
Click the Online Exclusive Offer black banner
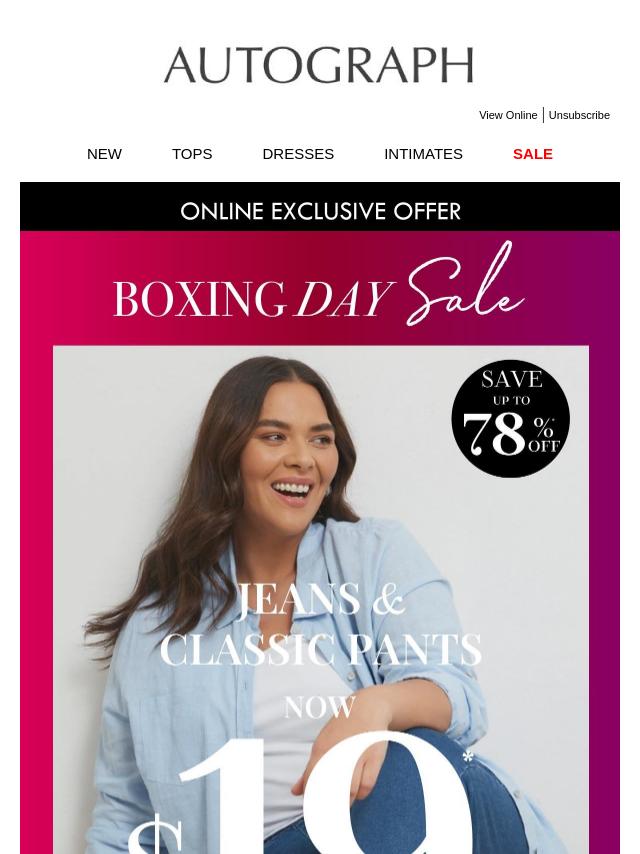pos(320,206)
